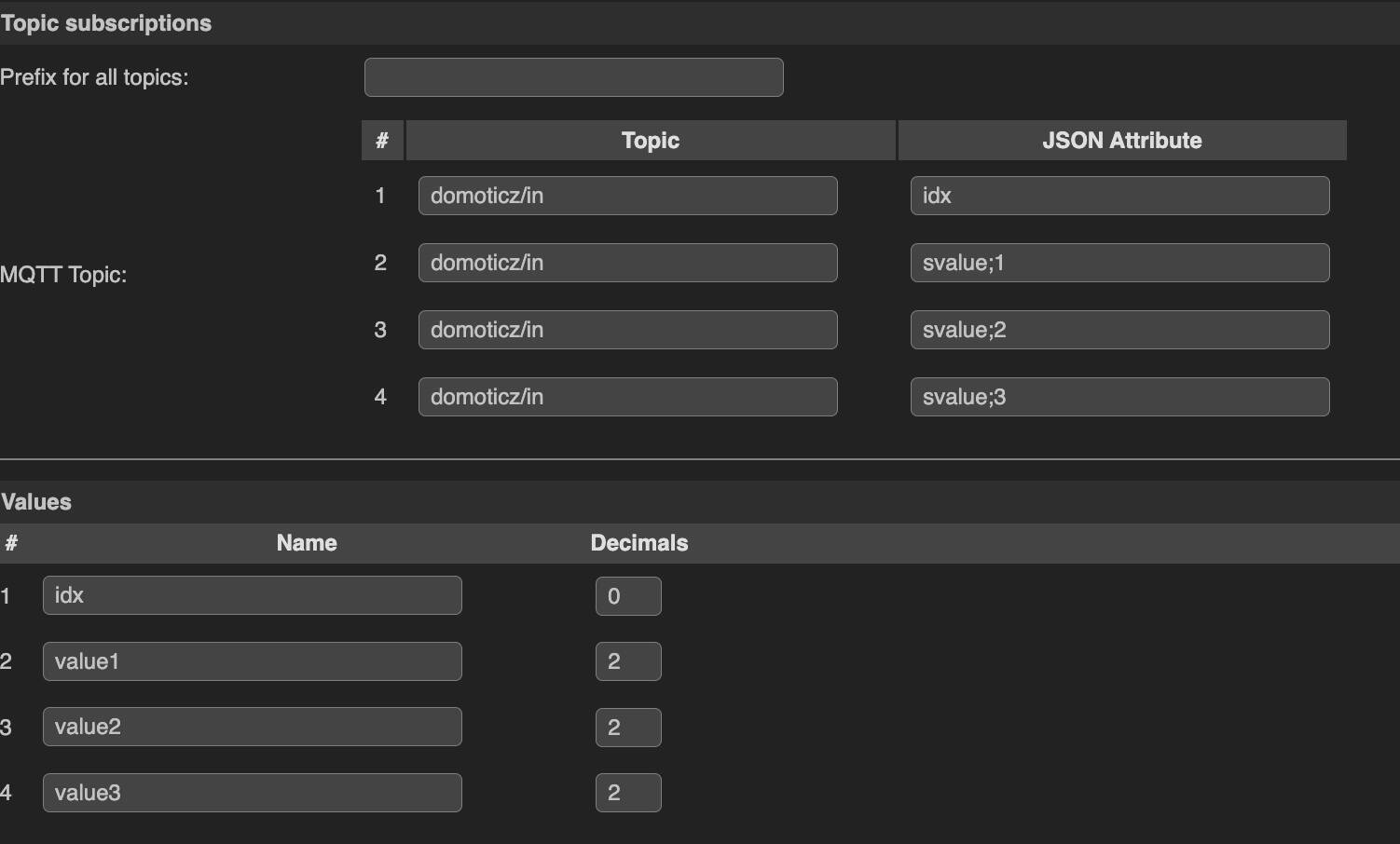The image size is (1400, 844).
Task: Select Topic field in row 2
Action: click(x=627, y=263)
